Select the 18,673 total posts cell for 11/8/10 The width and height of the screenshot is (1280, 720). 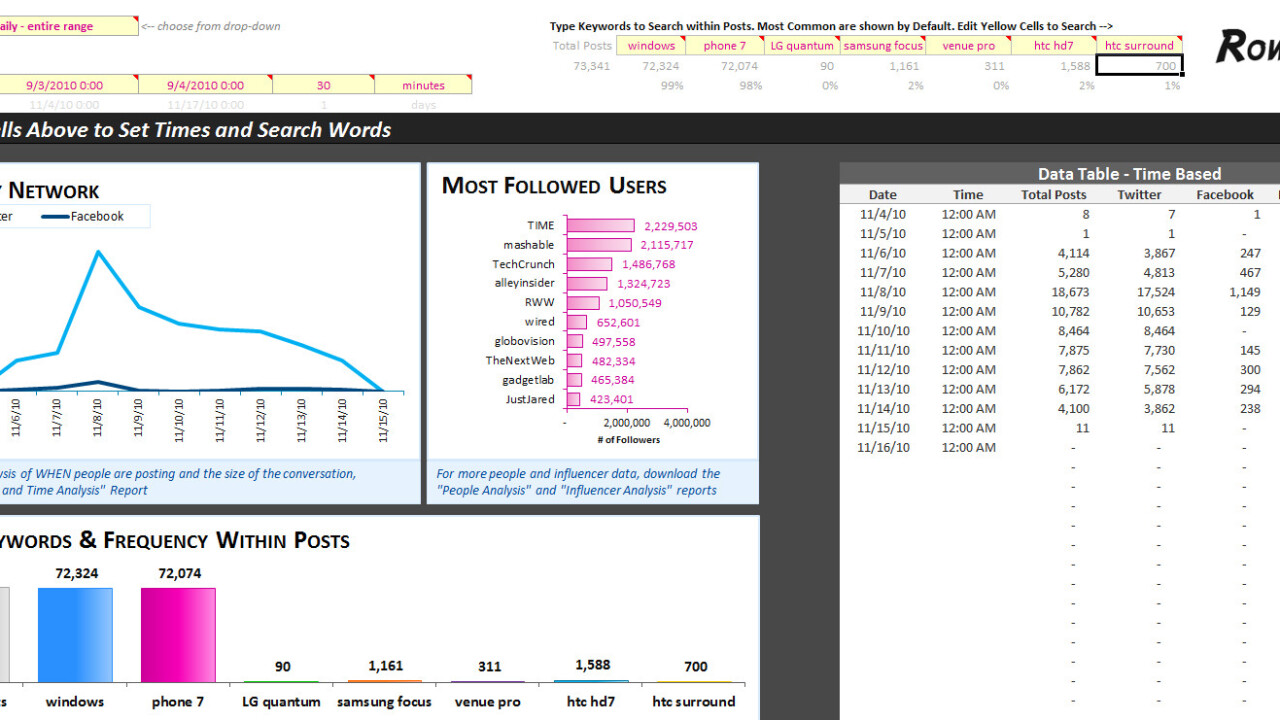click(1053, 292)
